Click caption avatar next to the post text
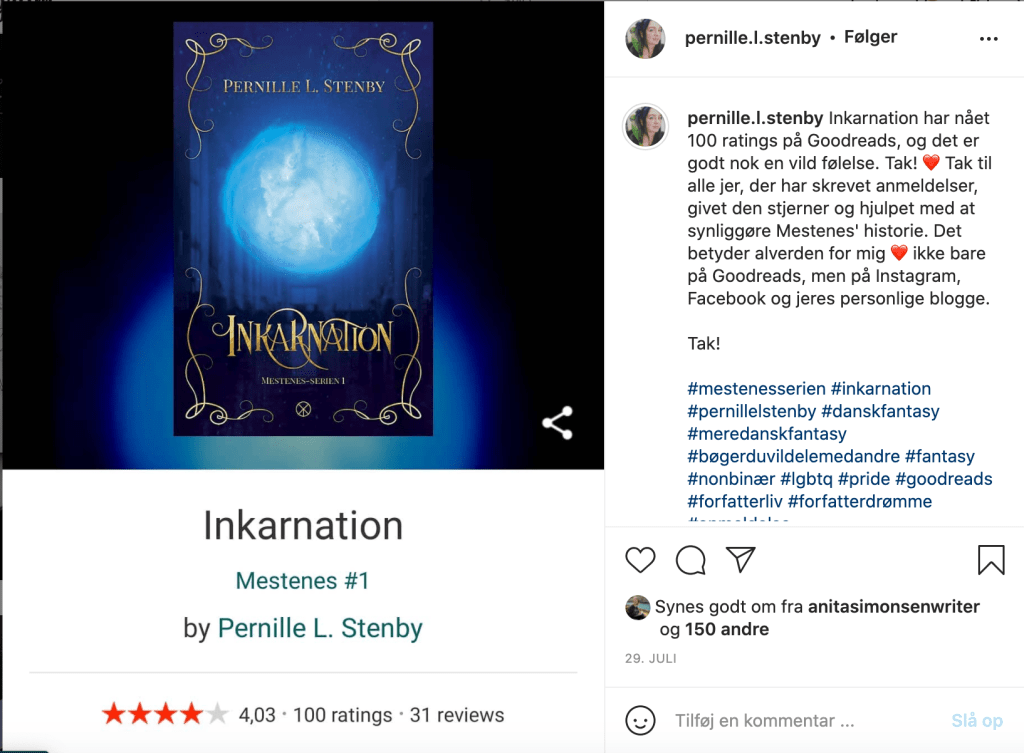Viewport: 1024px width, 753px height. pos(645,126)
